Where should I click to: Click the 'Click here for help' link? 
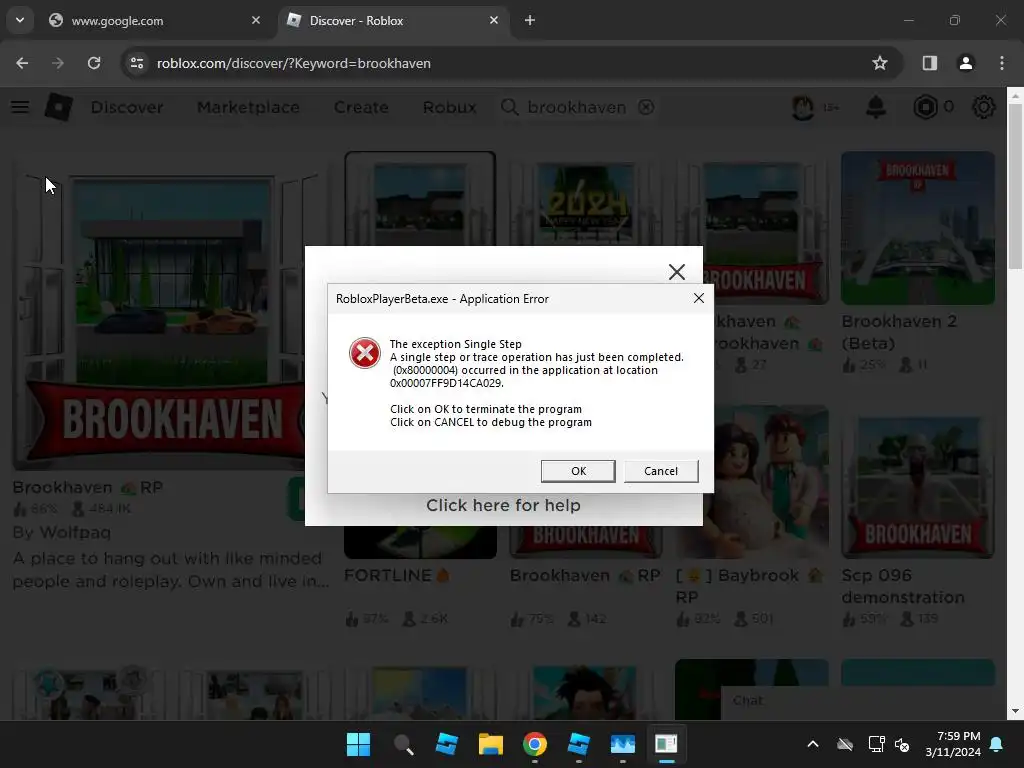pyautogui.click(x=503, y=505)
